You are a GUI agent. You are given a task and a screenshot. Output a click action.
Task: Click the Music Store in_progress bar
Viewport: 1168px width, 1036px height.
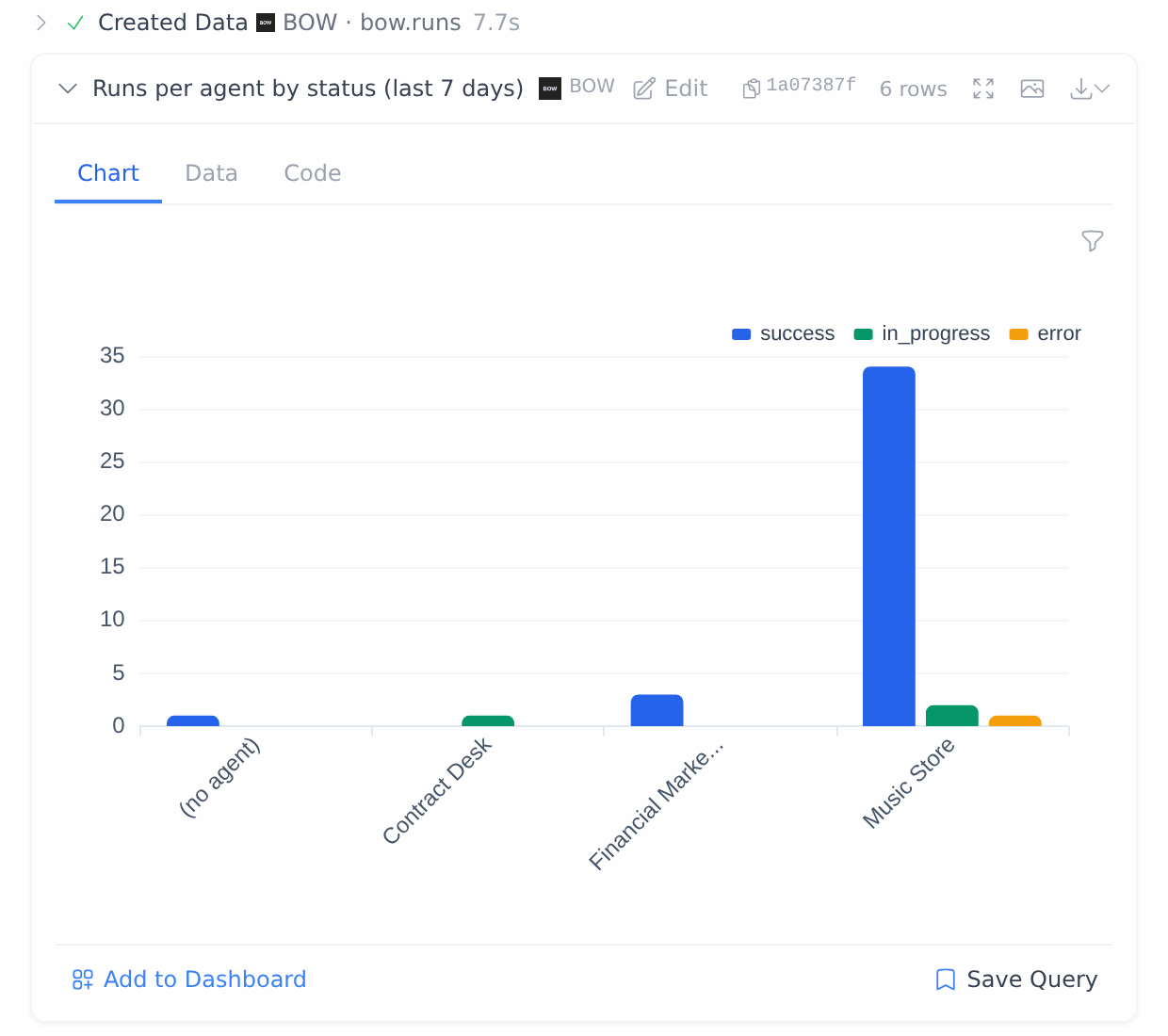952,716
